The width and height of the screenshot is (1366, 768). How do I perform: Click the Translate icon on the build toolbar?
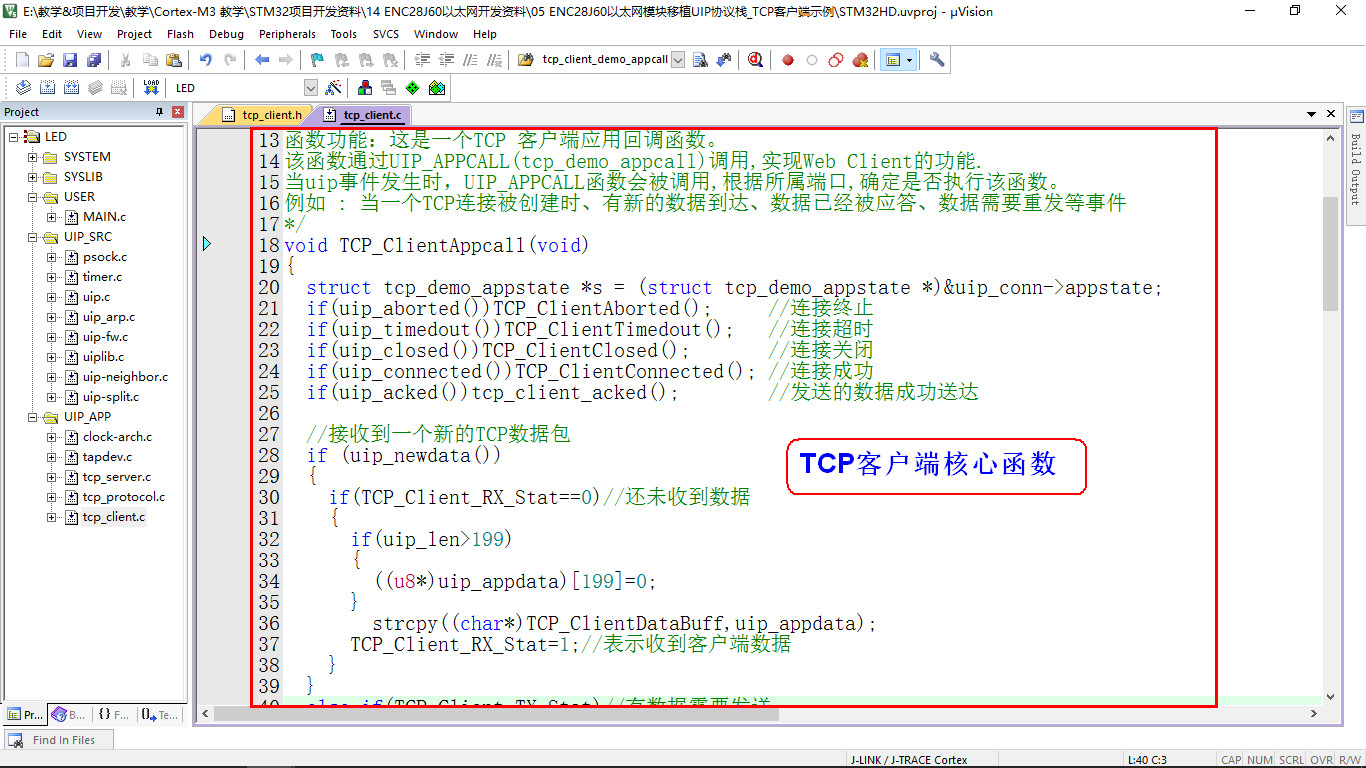tap(22, 88)
